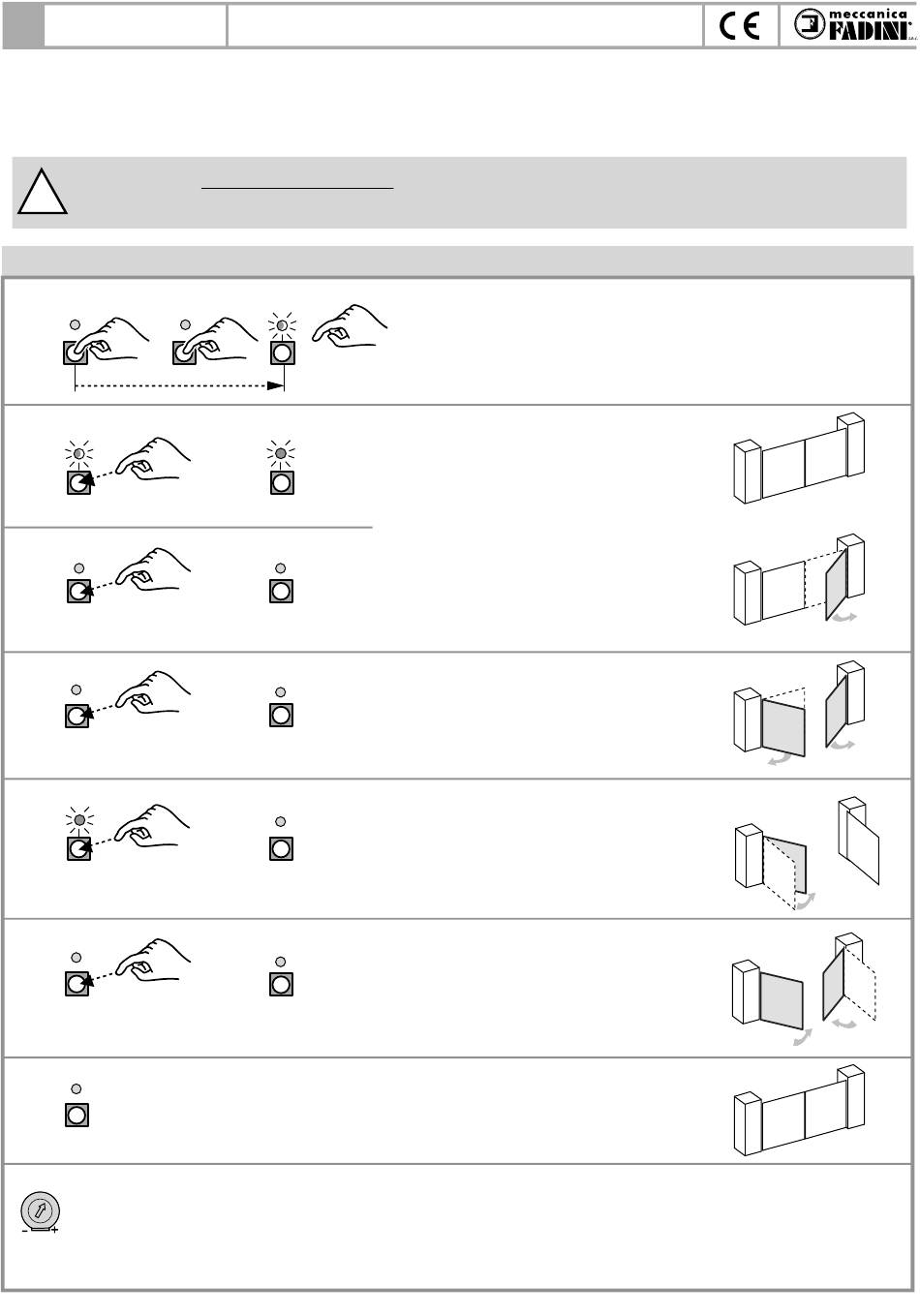Click the dashed arrow under the top row buttons

click(180, 385)
